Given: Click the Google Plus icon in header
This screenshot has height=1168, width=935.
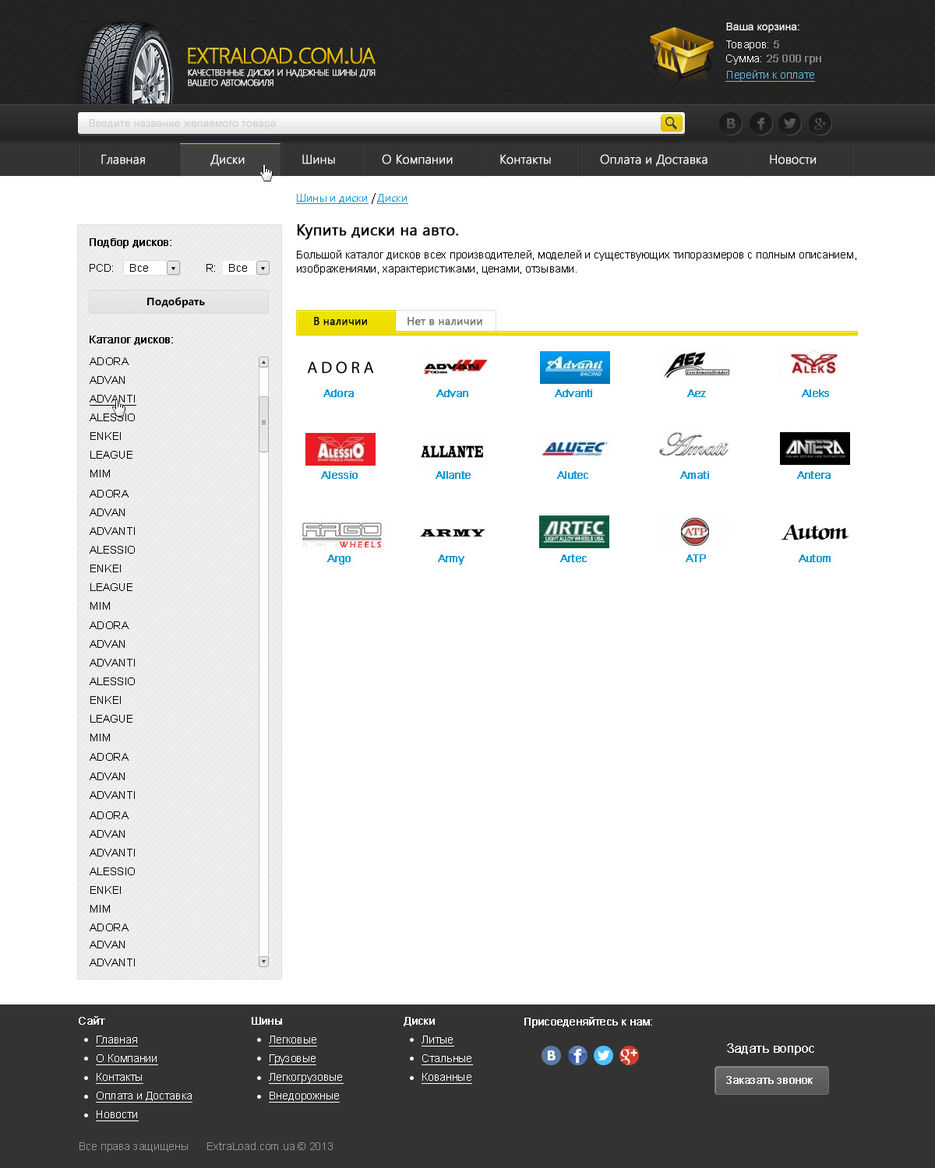Looking at the screenshot, I should coord(820,124).
